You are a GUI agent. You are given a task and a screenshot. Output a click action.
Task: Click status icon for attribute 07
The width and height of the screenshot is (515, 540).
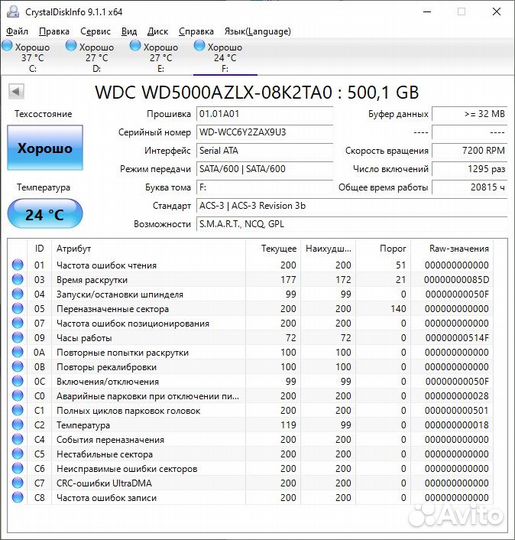pos(18,323)
